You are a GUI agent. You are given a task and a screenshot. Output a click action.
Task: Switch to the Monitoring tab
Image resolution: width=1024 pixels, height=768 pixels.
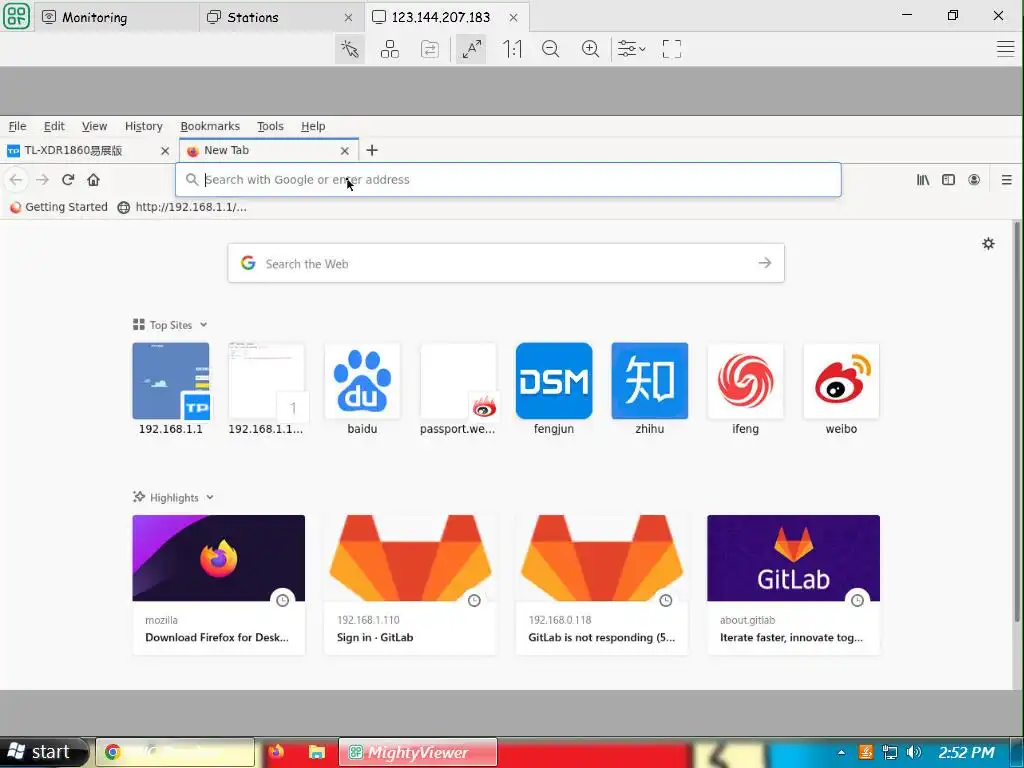[116, 17]
